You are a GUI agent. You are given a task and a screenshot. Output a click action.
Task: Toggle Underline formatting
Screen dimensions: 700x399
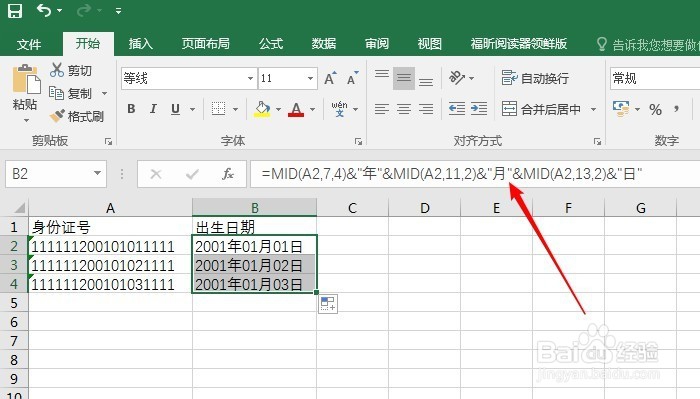(x=175, y=108)
